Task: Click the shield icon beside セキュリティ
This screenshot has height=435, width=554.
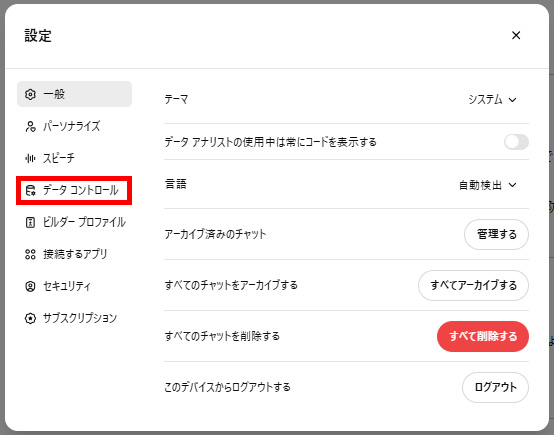Action: [x=30, y=286]
